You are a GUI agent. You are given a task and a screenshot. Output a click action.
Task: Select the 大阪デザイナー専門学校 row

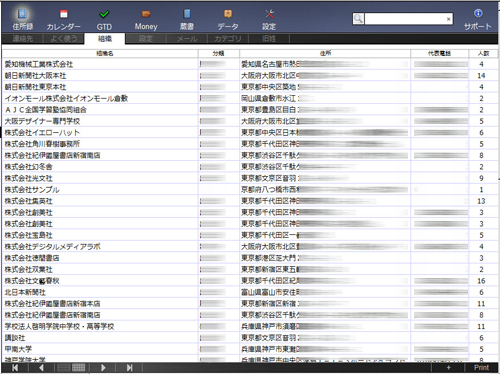click(x=250, y=121)
